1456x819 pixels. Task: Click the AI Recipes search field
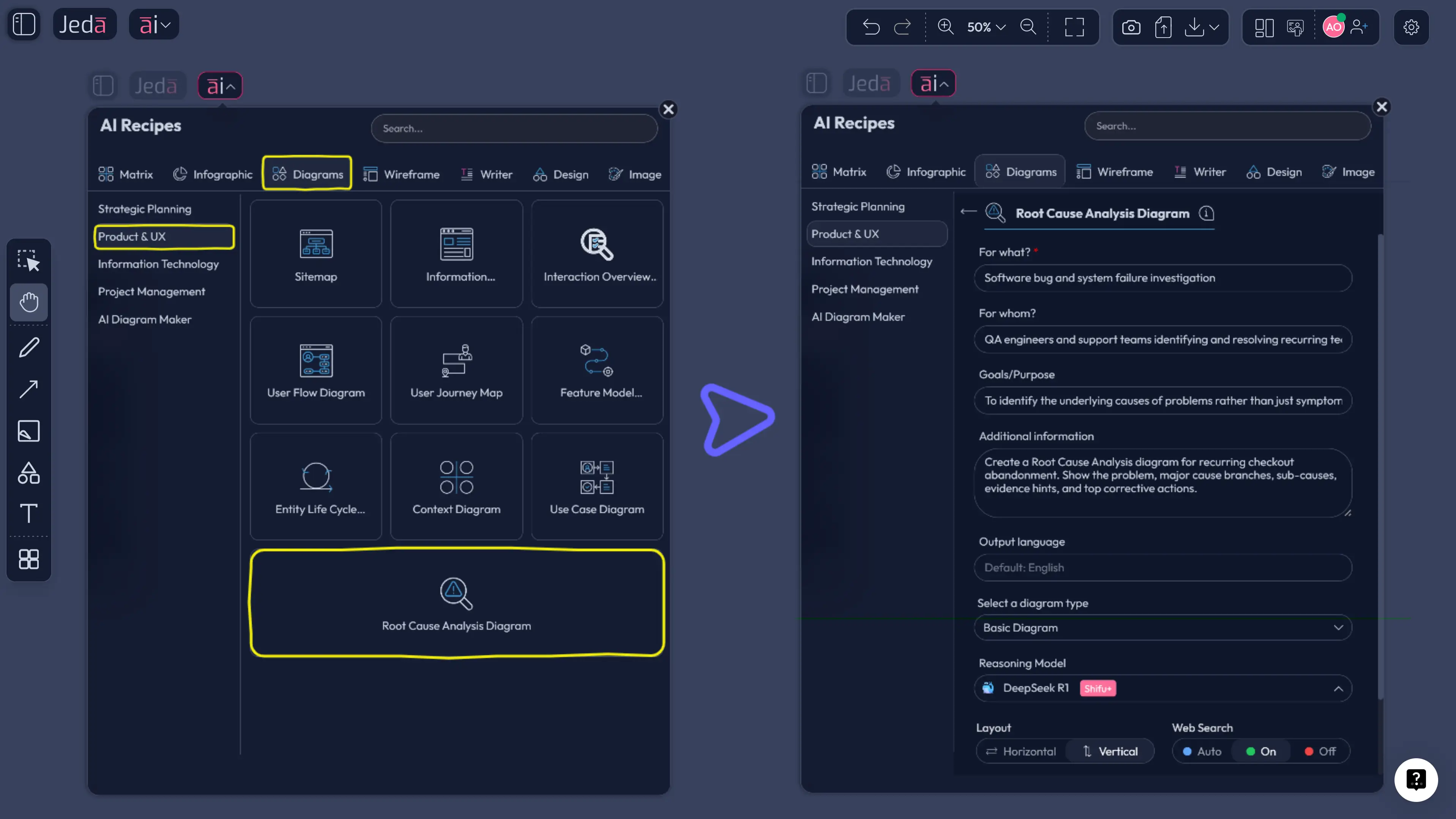pyautogui.click(x=513, y=128)
